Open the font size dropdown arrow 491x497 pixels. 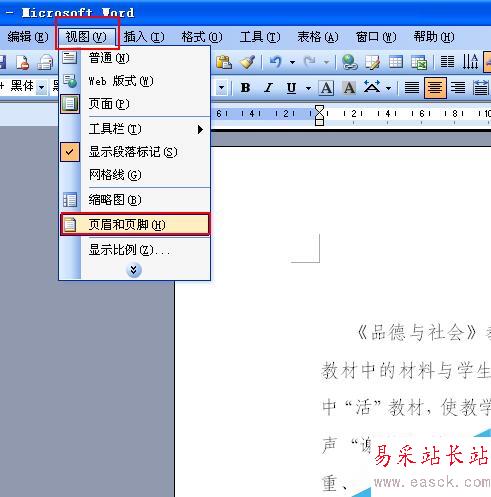pos(221,88)
